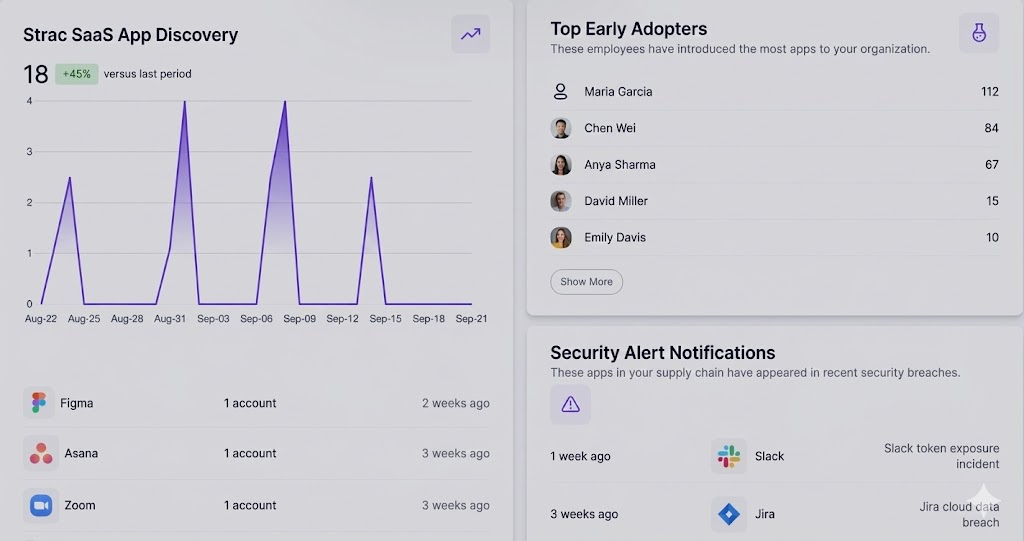Viewport: 1024px width, 541px height.
Task: Click the Show More button
Action: 586,282
